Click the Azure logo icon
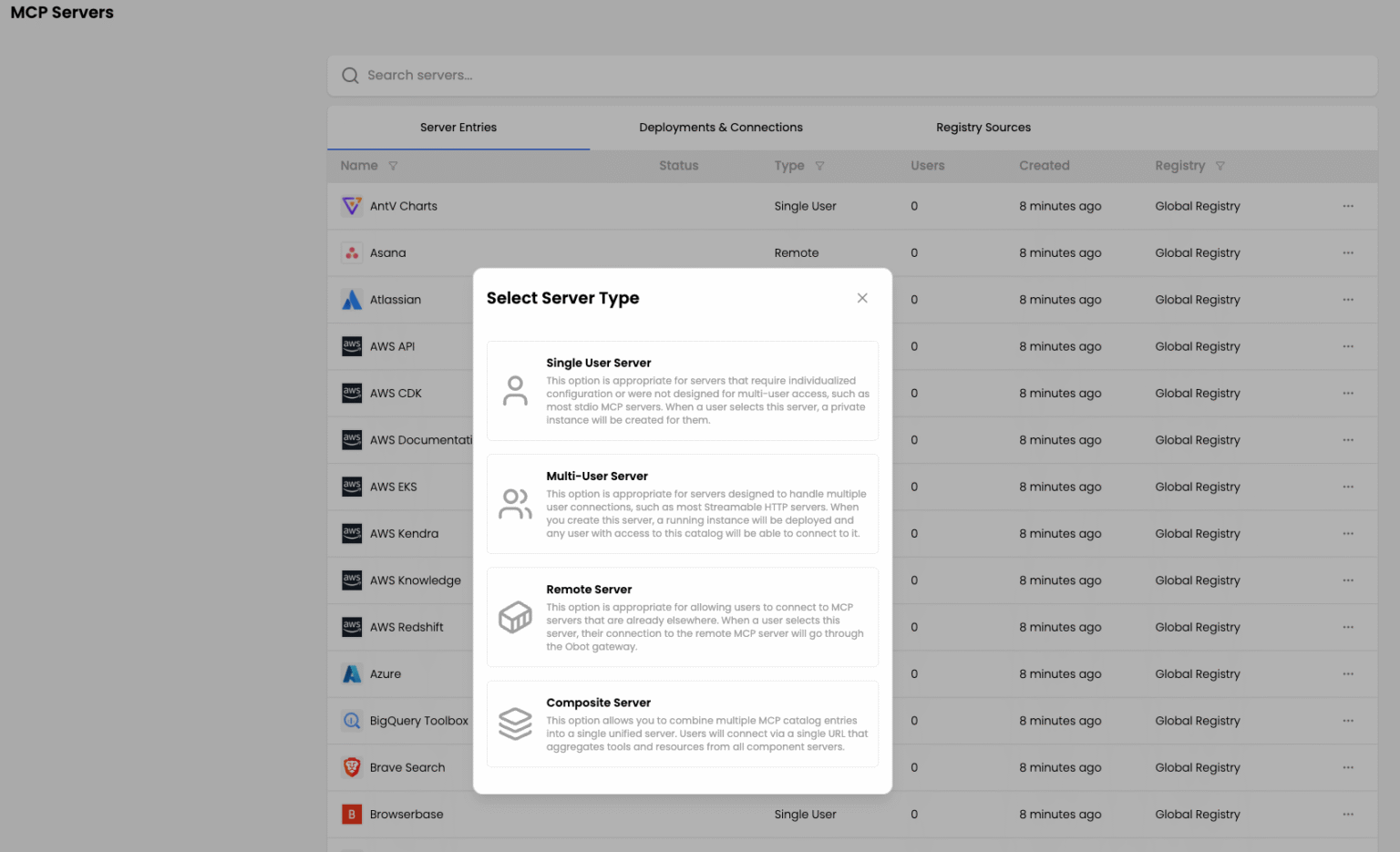1400x852 pixels. pos(352,674)
